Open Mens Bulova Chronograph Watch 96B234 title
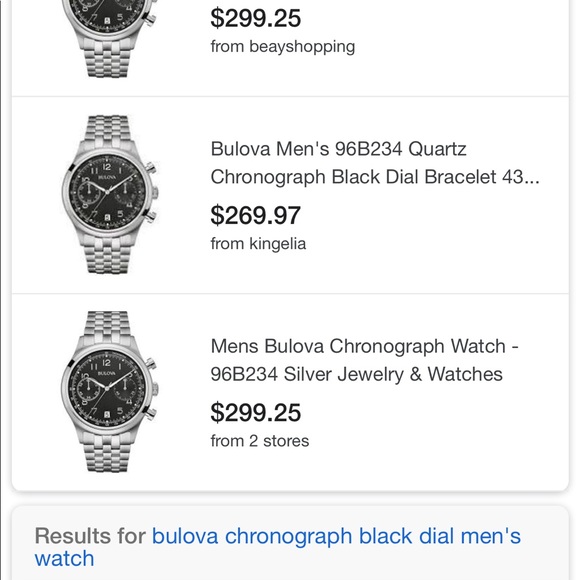 [x=364, y=360]
